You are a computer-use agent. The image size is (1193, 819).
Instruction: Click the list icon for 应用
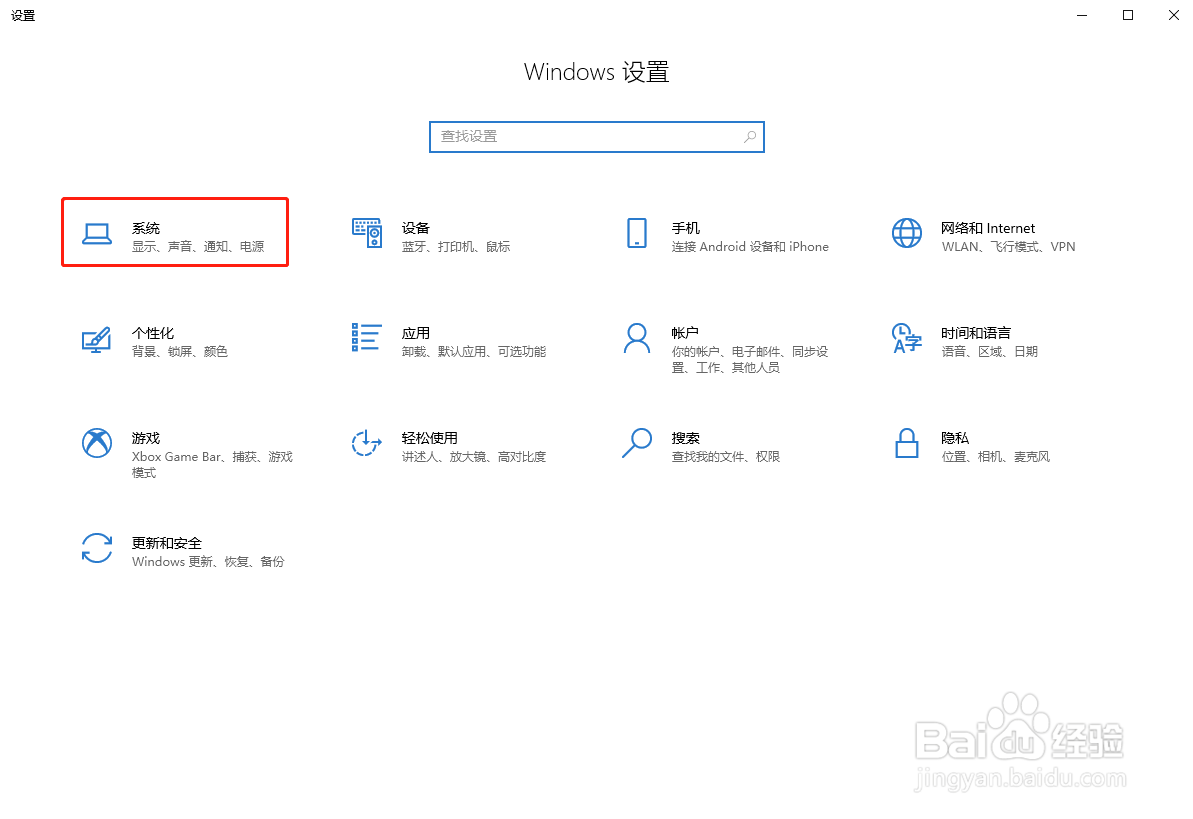coord(366,337)
